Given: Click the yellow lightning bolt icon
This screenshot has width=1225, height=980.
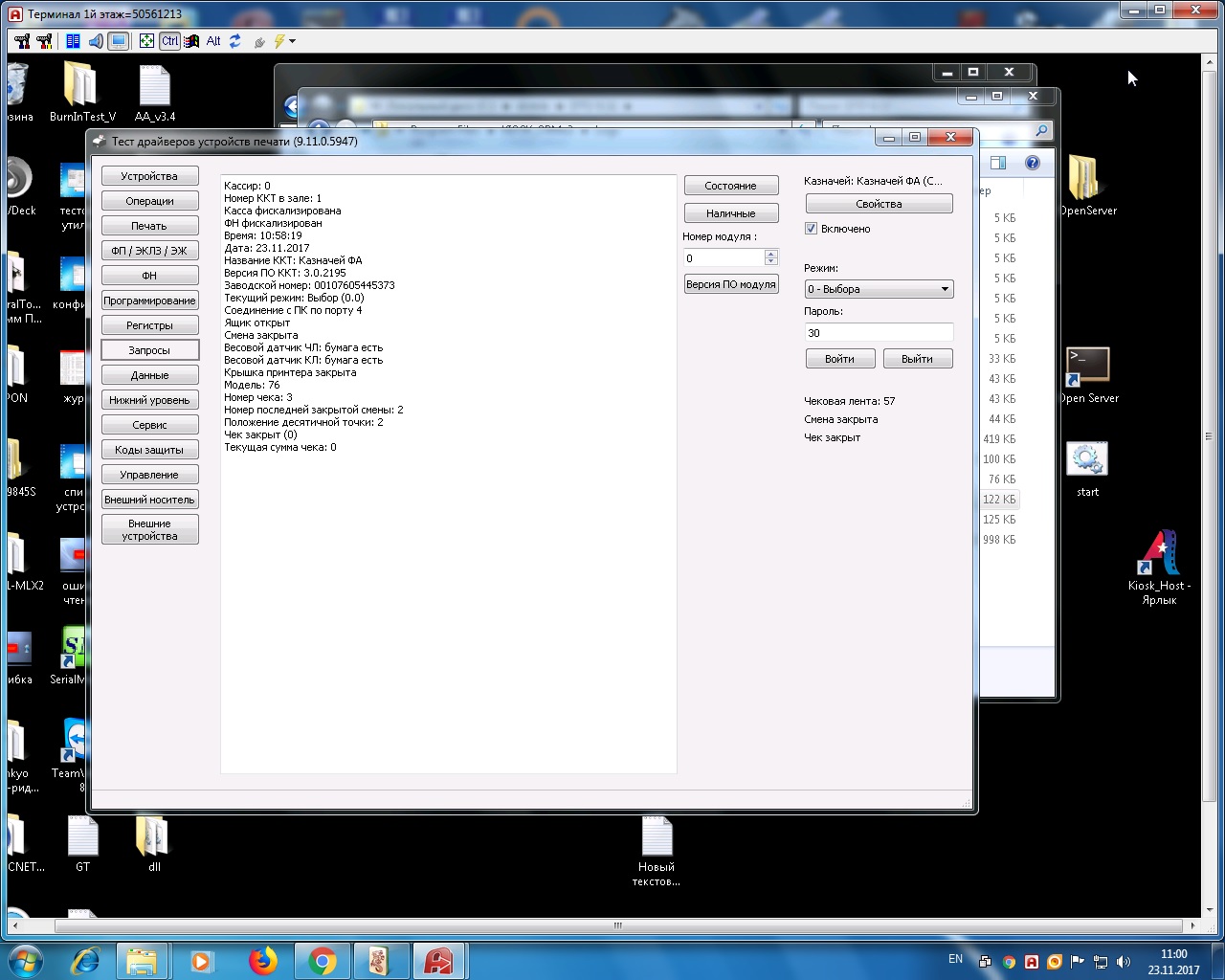Looking at the screenshot, I should (x=278, y=41).
